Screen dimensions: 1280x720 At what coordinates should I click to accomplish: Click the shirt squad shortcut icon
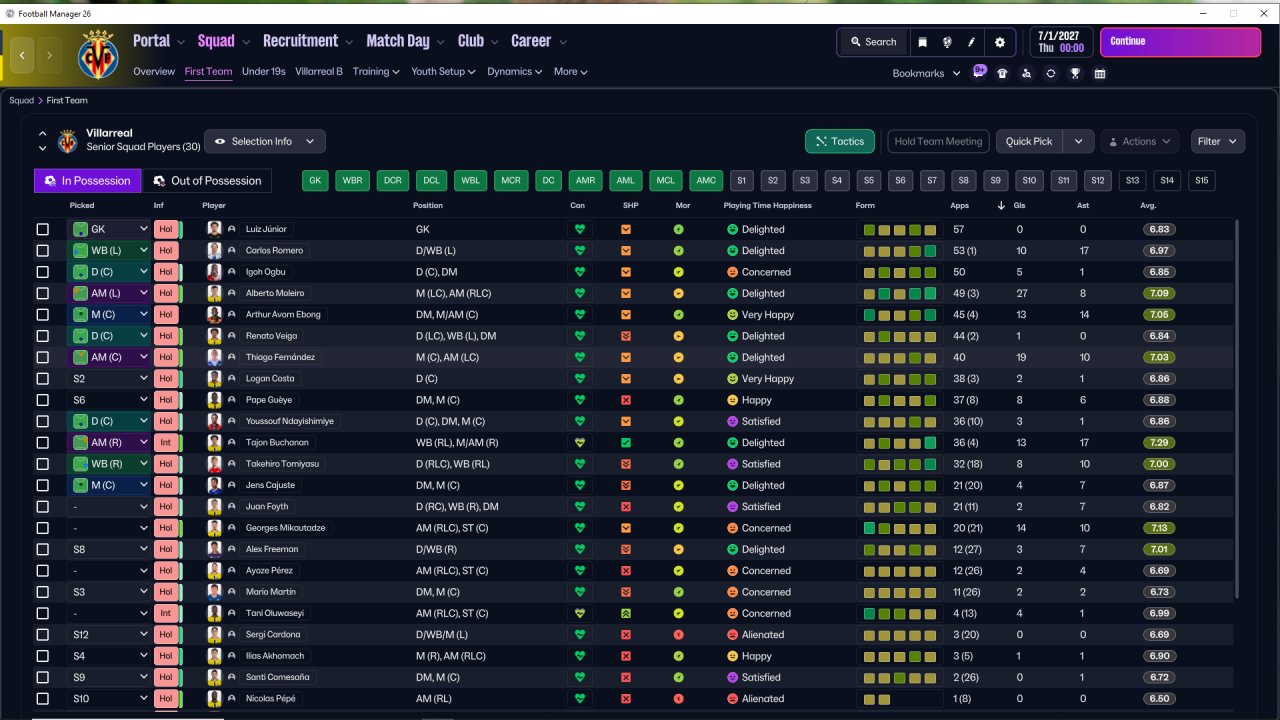pyautogui.click(x=1002, y=73)
